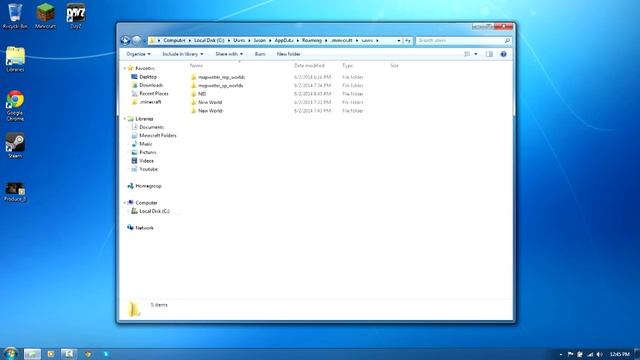Viewport: 640px width, 360px height.
Task: Click Roaming in the address breadcrumb
Action: [312, 40]
